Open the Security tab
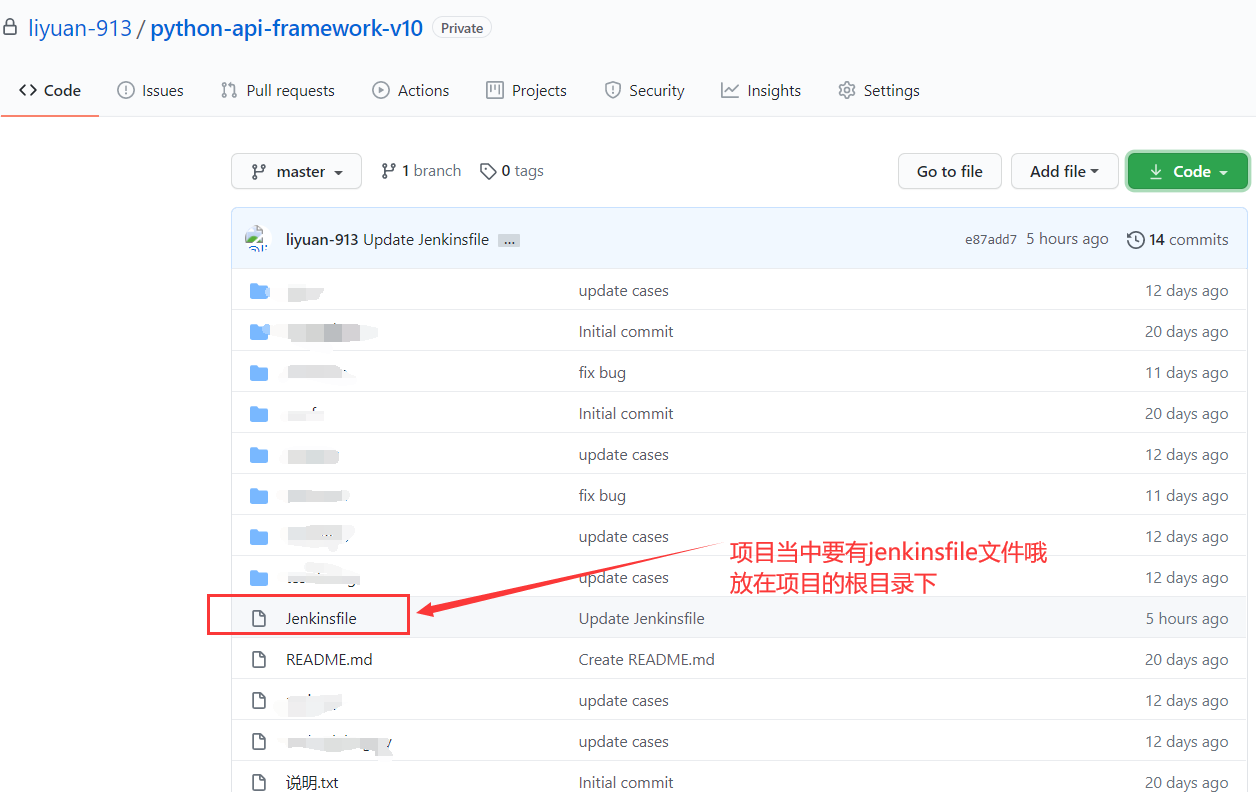 click(644, 90)
